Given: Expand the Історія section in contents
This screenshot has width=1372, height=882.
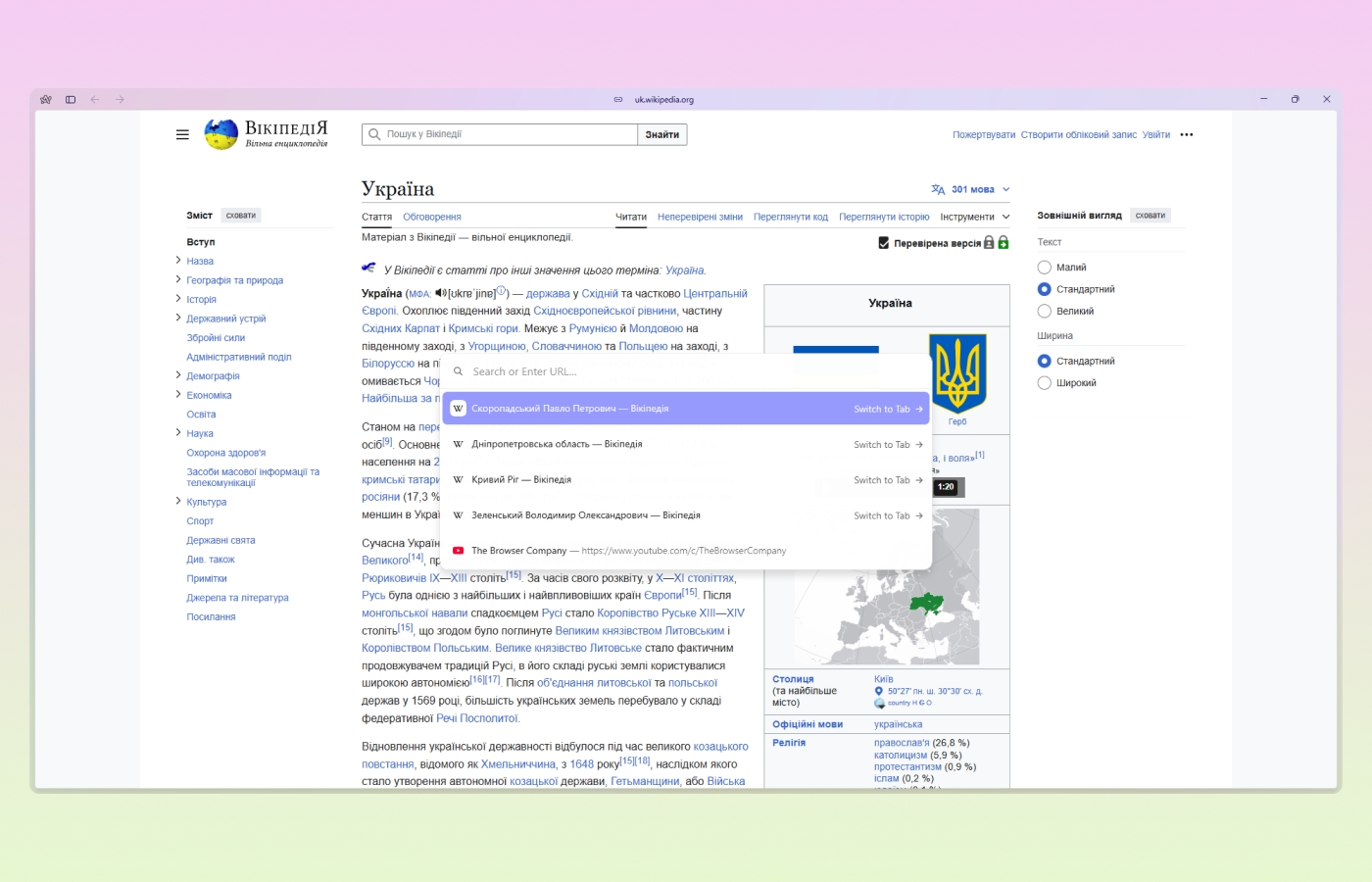Looking at the screenshot, I should pos(178,299).
